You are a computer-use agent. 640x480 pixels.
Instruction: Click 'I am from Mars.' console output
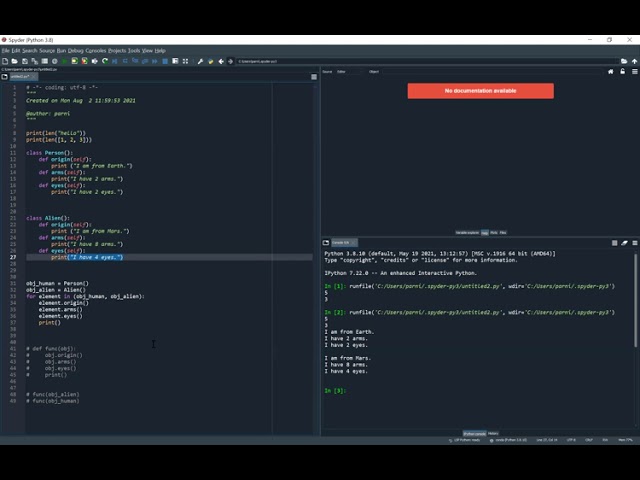coord(347,358)
